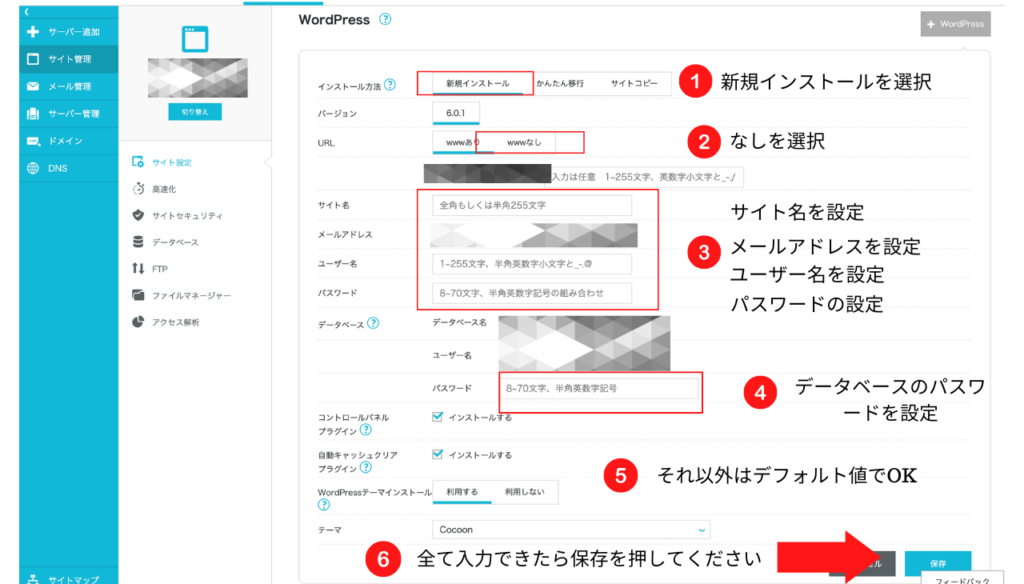1024x584 pixels.
Task: Select 利用しない for theme install
Action: [525, 492]
